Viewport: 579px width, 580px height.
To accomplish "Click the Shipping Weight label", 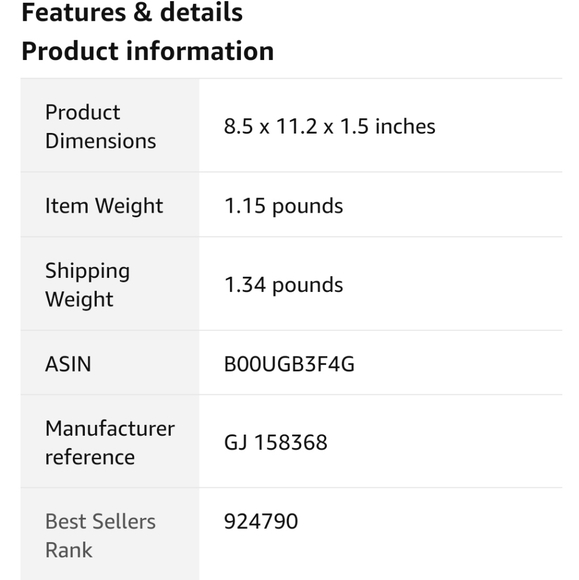I will [x=88, y=285].
